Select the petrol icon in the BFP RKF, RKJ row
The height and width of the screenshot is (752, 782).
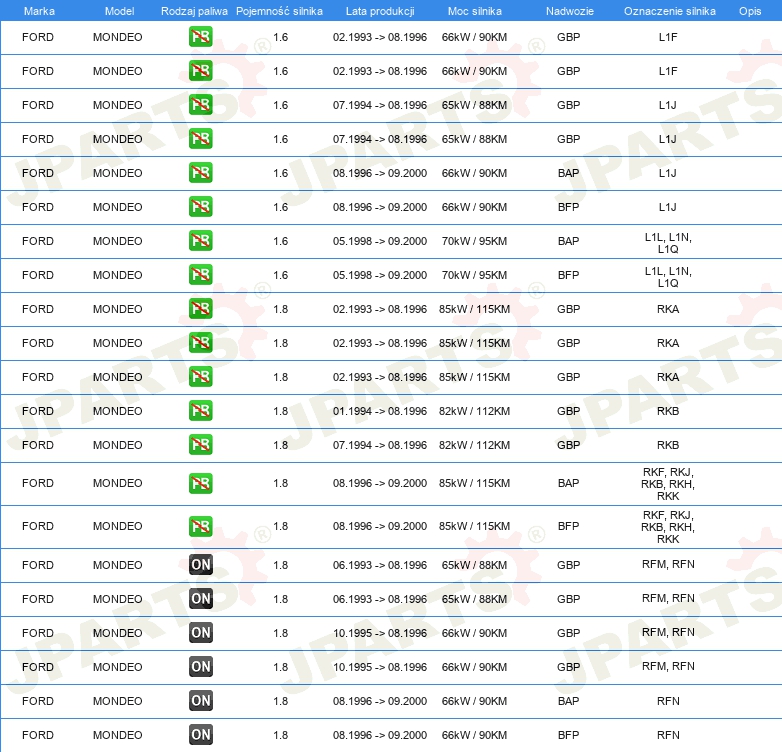pyautogui.click(x=200, y=526)
